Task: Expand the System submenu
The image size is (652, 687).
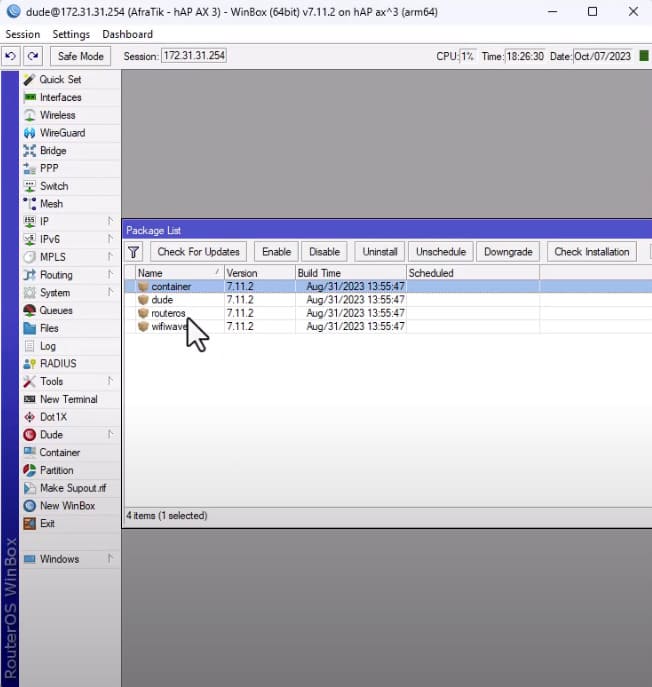Action: pos(110,292)
